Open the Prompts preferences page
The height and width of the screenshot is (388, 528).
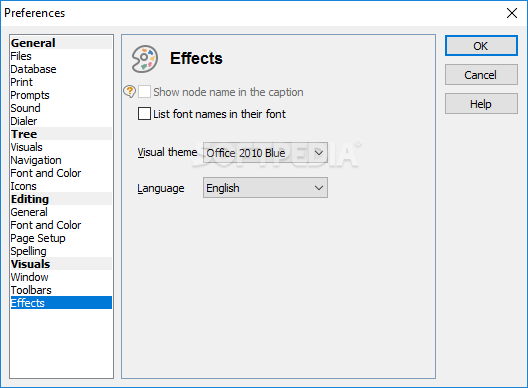click(x=61, y=95)
